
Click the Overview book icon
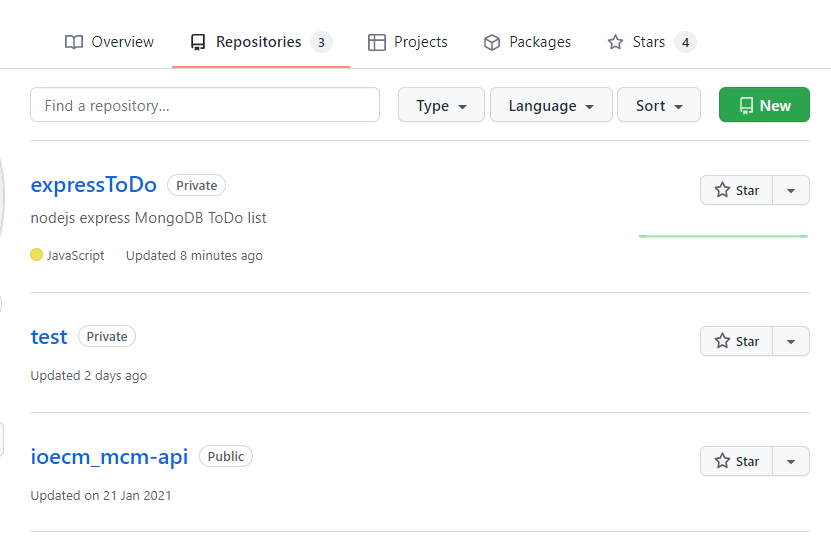pyautogui.click(x=74, y=42)
